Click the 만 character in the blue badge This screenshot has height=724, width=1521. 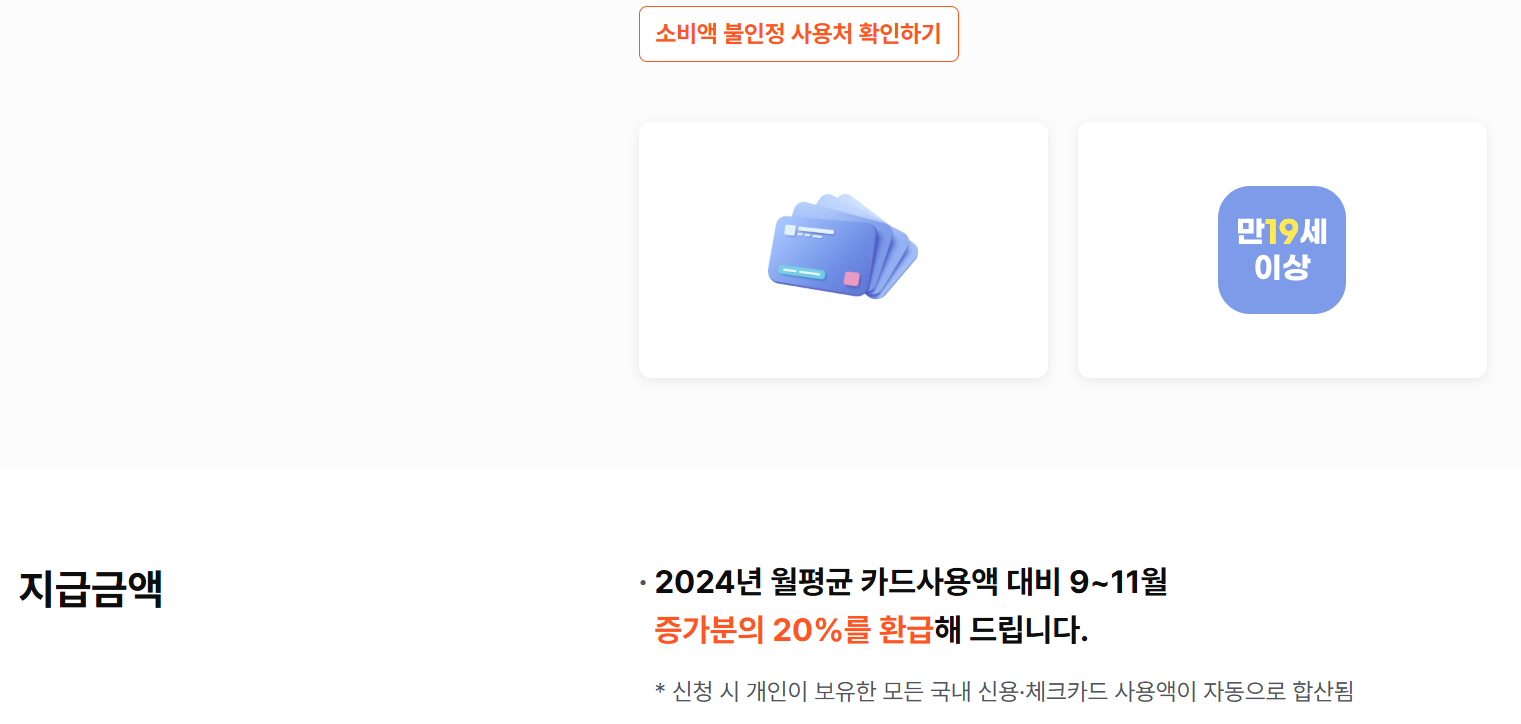point(1250,232)
